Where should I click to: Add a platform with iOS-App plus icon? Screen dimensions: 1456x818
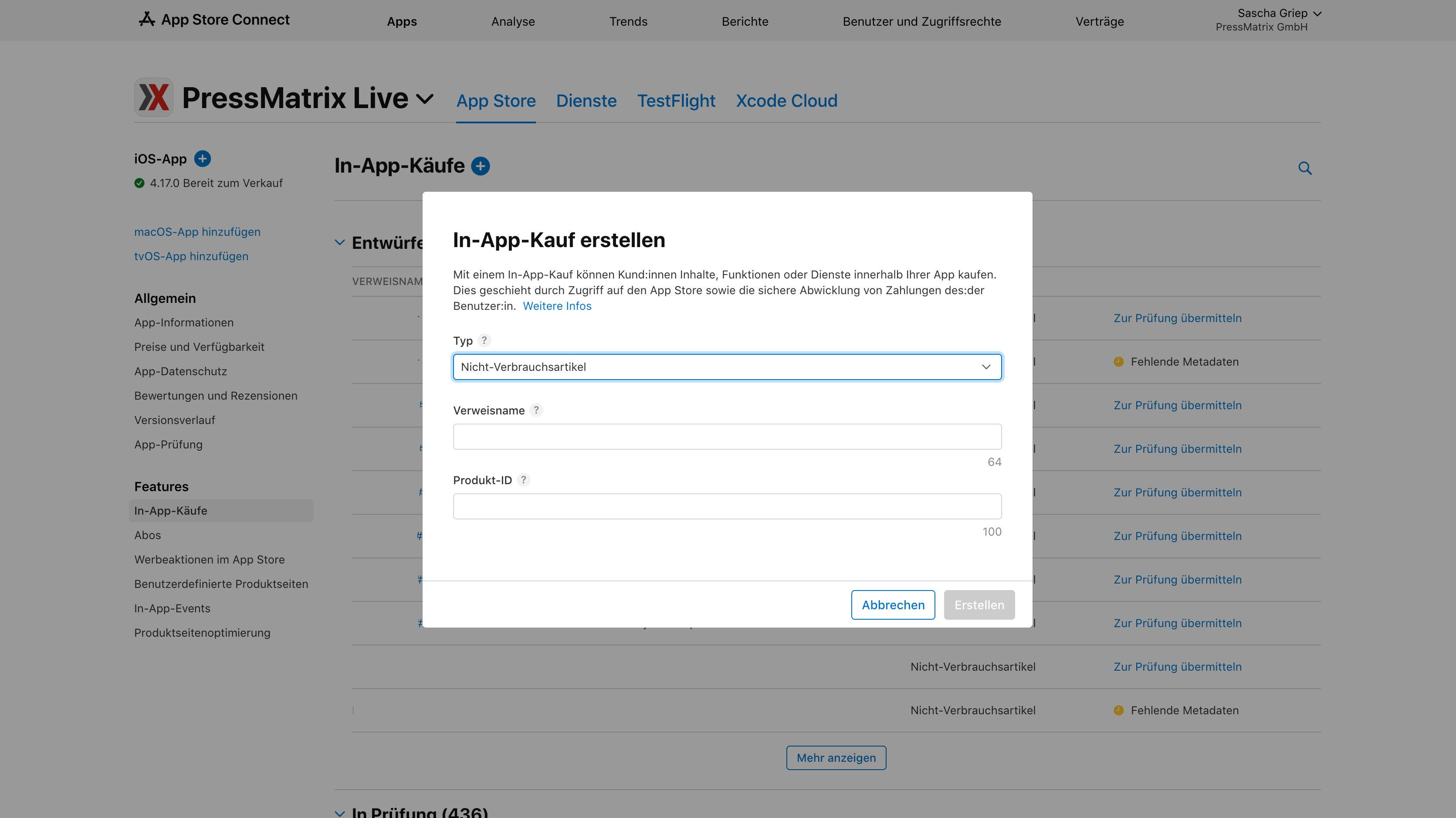click(202, 159)
